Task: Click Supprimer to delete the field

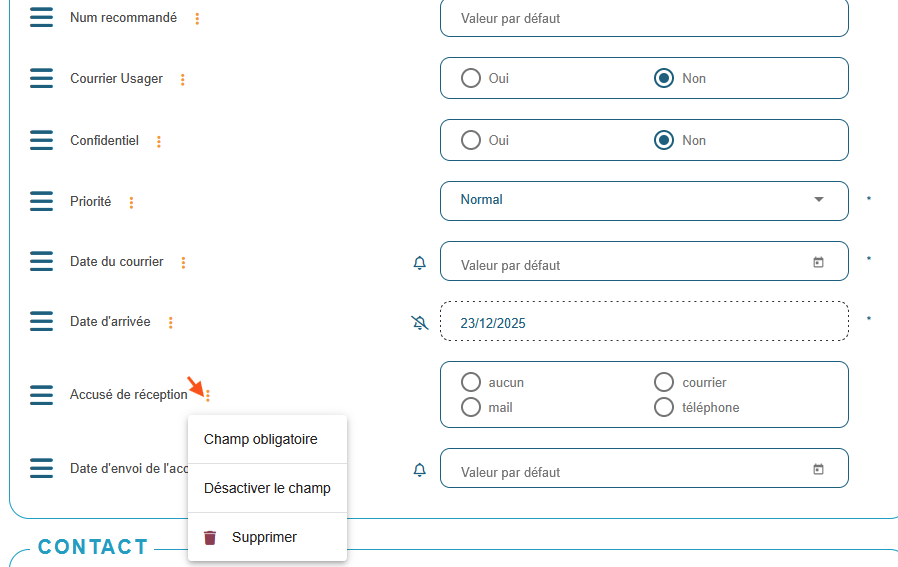Action: pos(264,537)
